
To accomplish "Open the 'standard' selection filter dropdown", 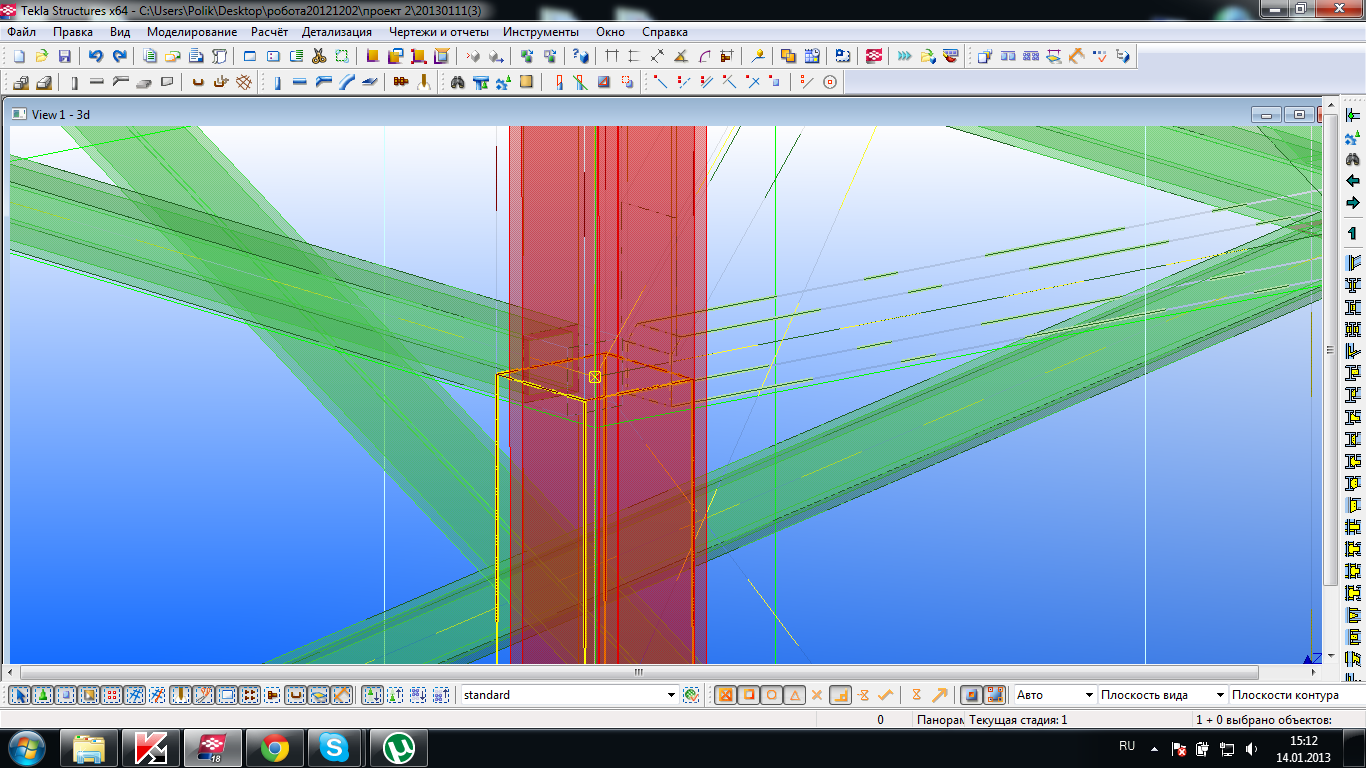I will pyautogui.click(x=671, y=695).
